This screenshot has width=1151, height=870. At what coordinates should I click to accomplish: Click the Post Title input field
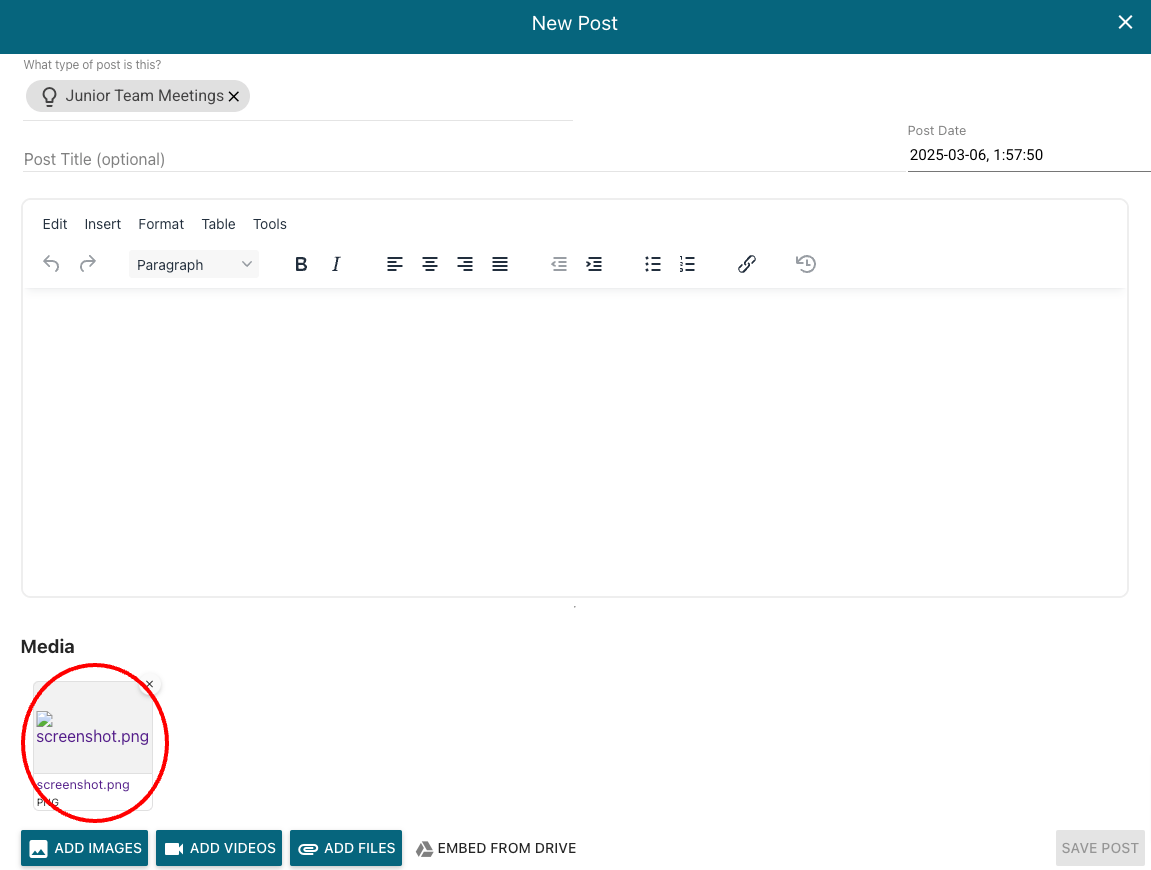298,159
